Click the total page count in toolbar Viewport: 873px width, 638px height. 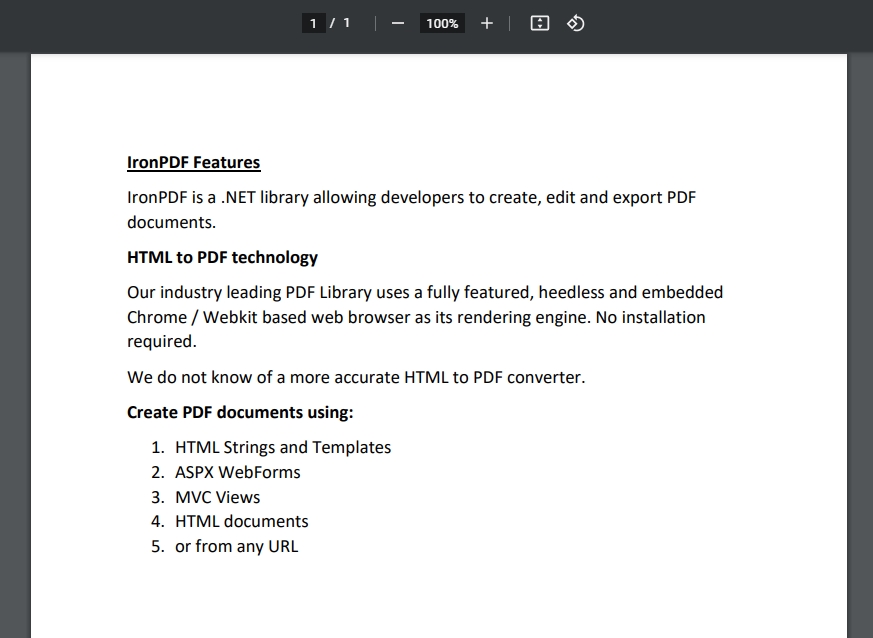tap(347, 23)
